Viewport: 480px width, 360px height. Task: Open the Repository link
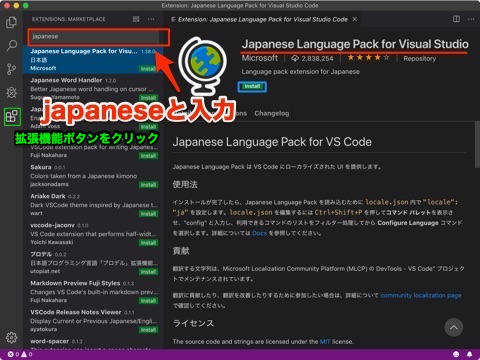pyautogui.click(x=419, y=59)
